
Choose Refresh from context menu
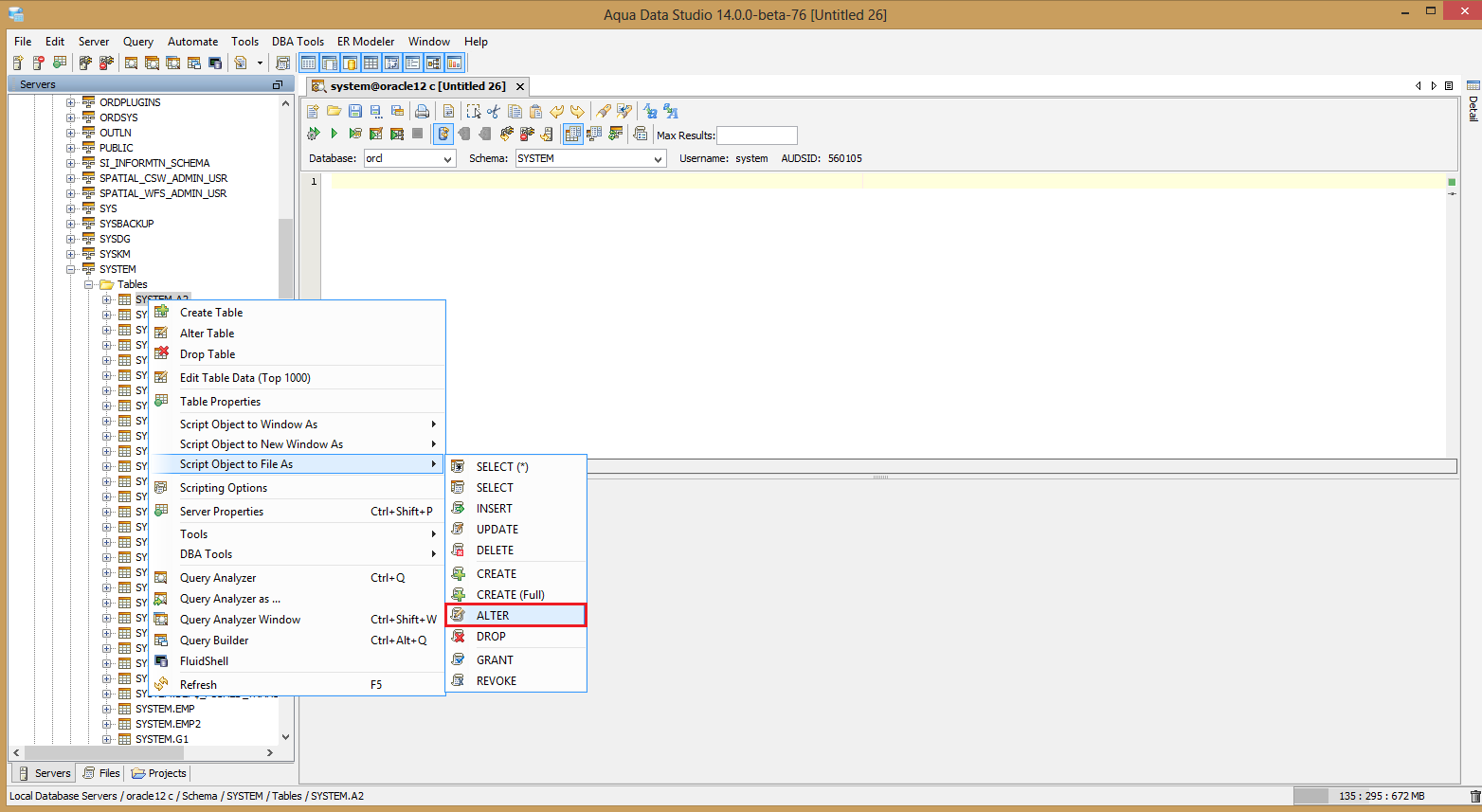click(298, 684)
